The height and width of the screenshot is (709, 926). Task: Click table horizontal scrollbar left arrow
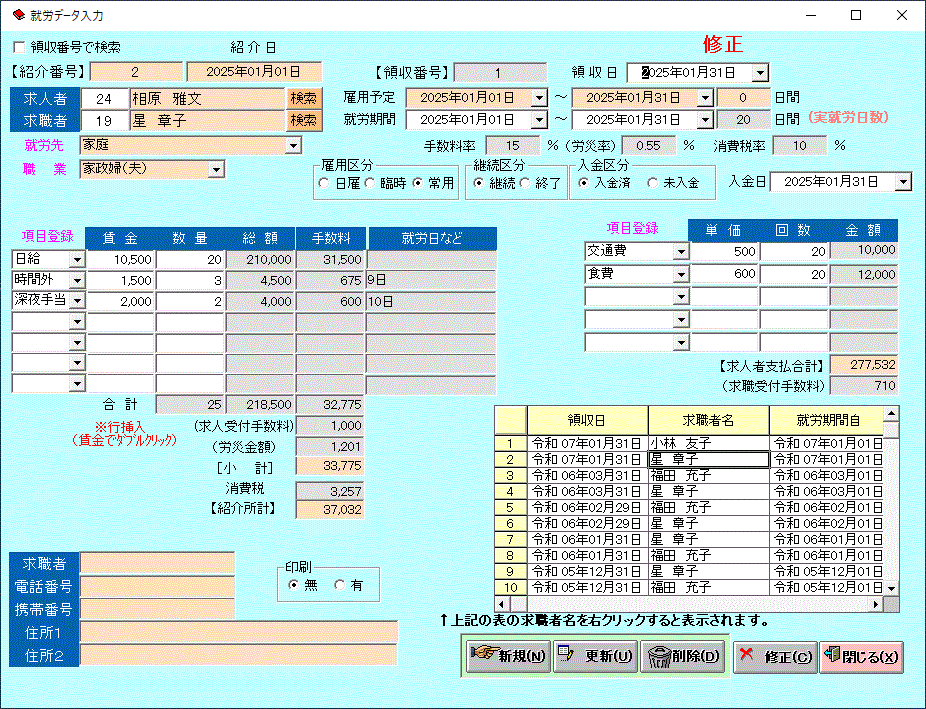[x=503, y=604]
